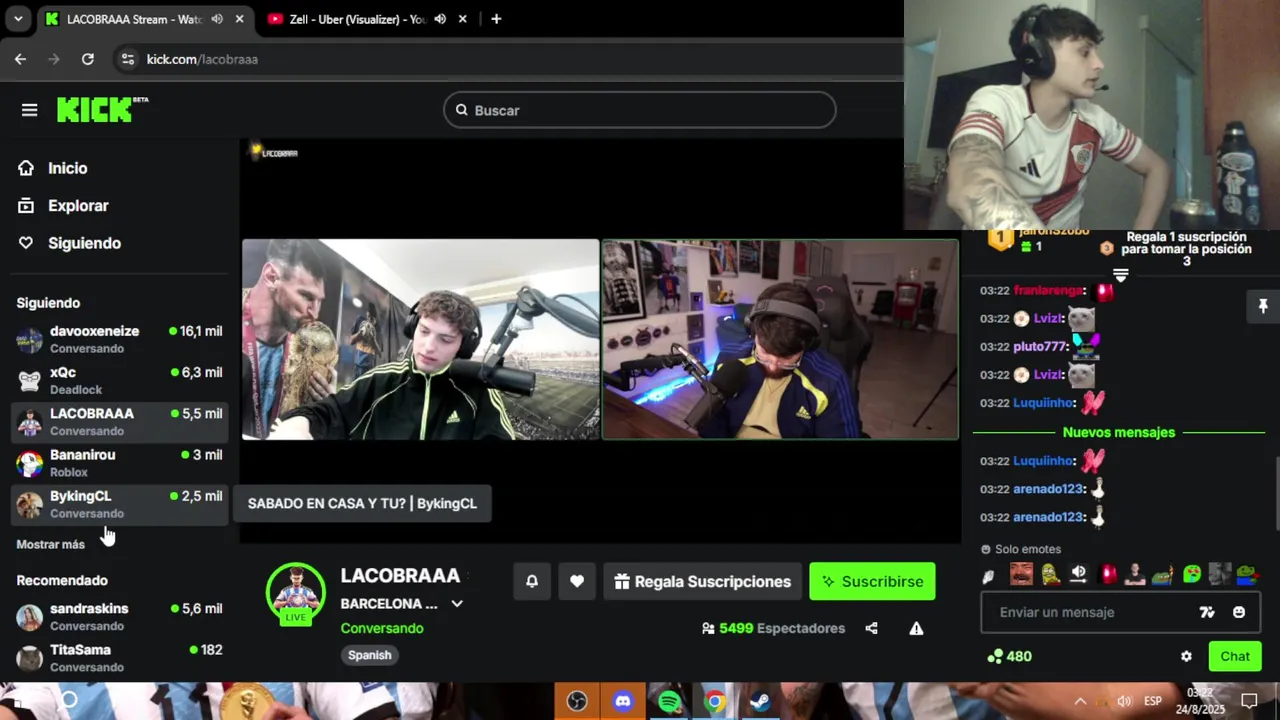Image resolution: width=1280 pixels, height=720 pixels.
Task: Select the red siren emote
Action: pyautogui.click(x=1107, y=574)
